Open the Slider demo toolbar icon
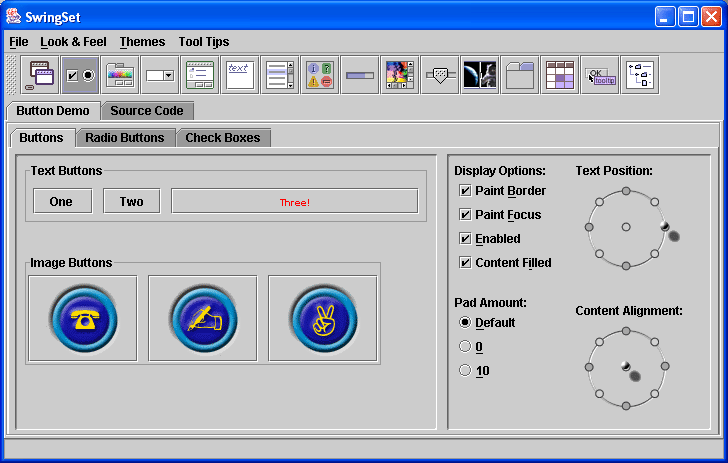 (x=440, y=75)
